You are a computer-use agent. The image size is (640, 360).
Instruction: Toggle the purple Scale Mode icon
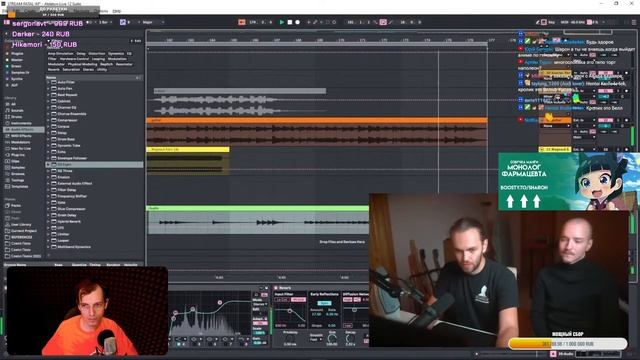[x=122, y=22]
